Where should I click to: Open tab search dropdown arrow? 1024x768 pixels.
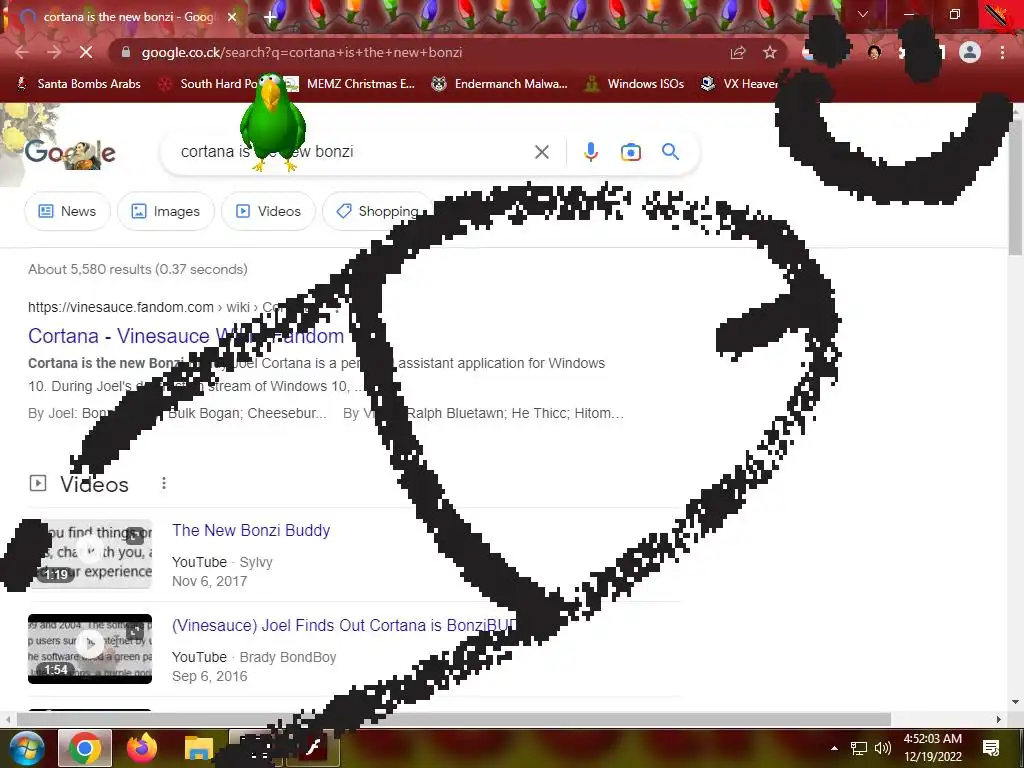pyautogui.click(x=863, y=14)
